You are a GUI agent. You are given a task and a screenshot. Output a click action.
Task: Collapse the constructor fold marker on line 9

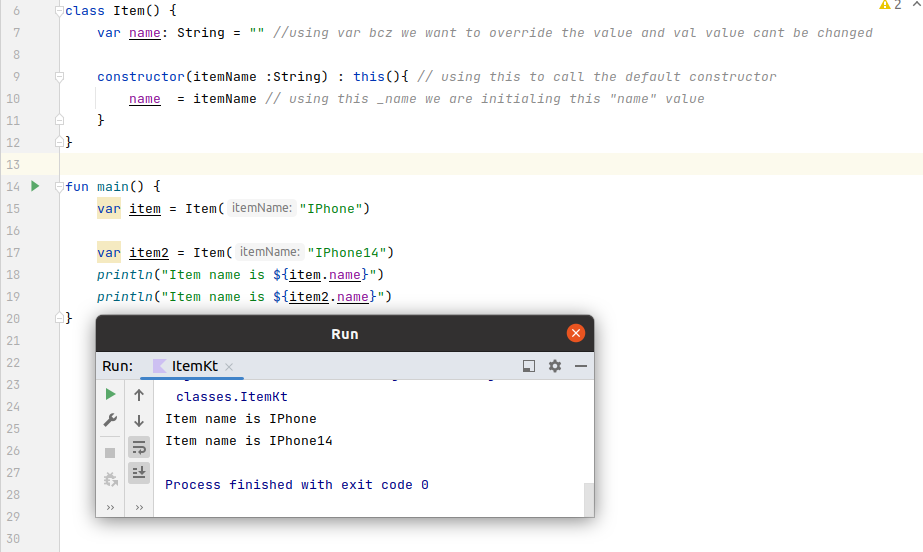(59, 77)
